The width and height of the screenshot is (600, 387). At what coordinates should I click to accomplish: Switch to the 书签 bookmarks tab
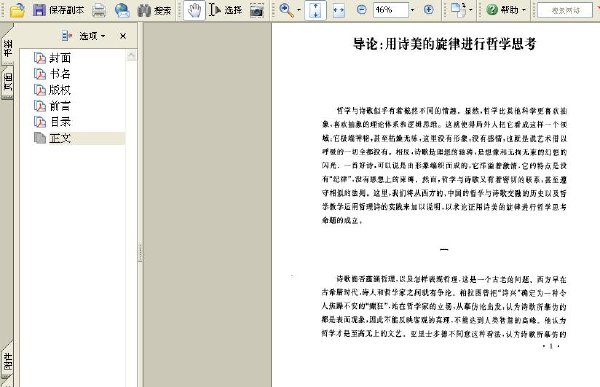[x=8, y=47]
